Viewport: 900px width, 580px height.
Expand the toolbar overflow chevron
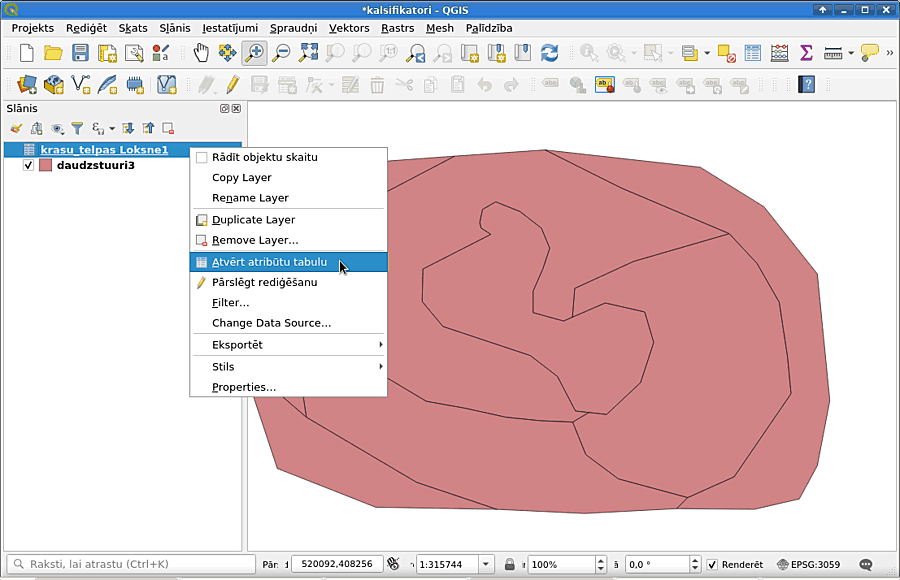[890, 53]
